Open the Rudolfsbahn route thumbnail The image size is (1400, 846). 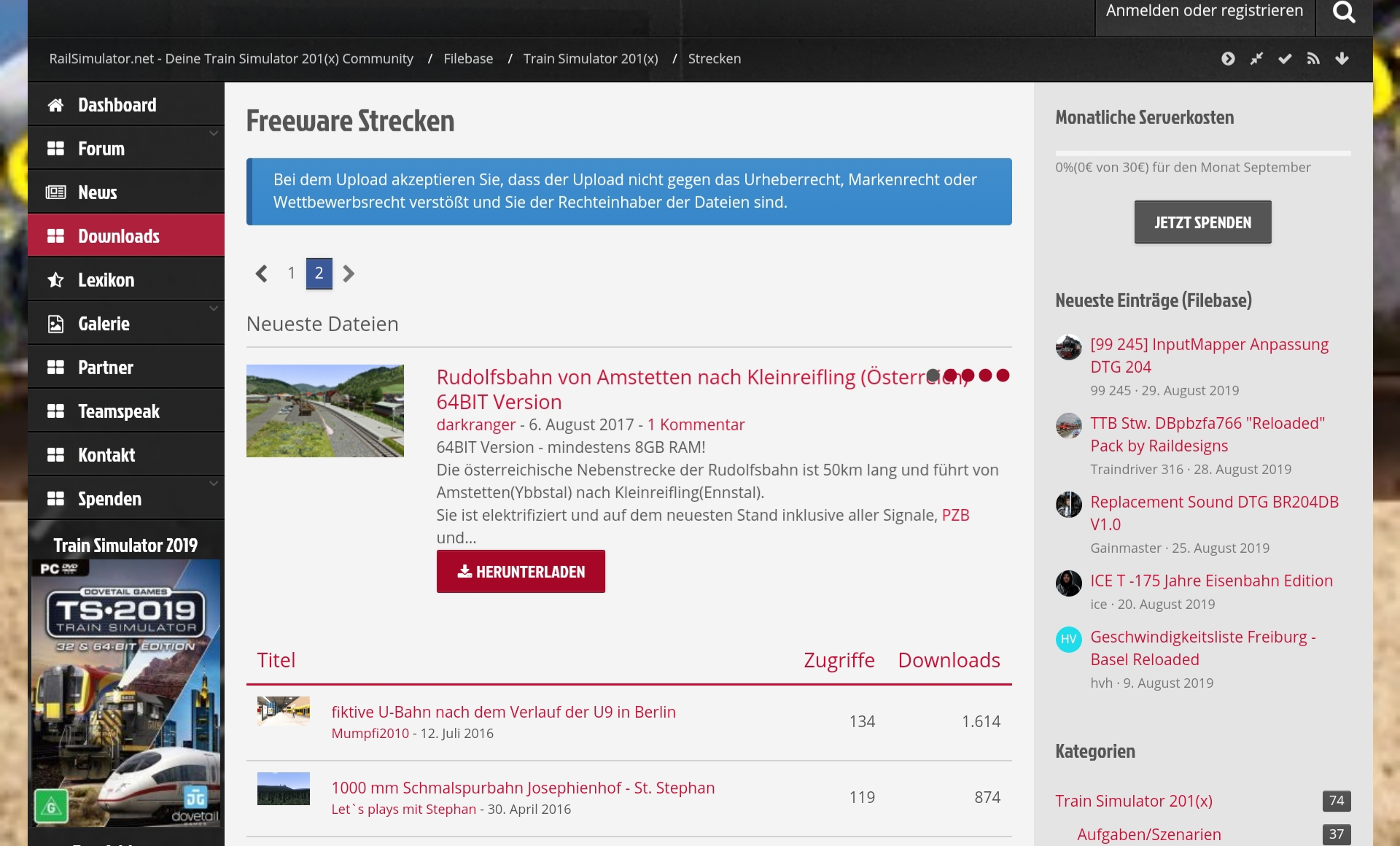click(325, 411)
